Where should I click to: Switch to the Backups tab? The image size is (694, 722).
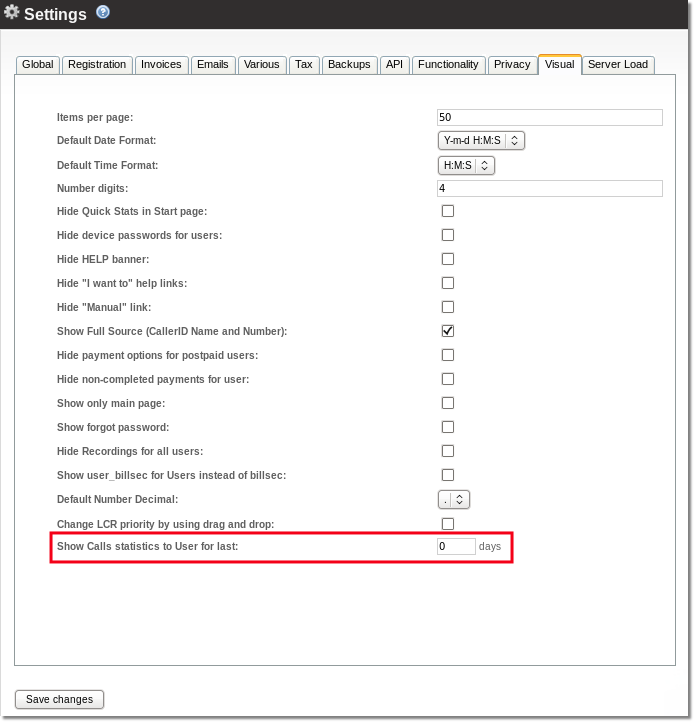coord(349,65)
